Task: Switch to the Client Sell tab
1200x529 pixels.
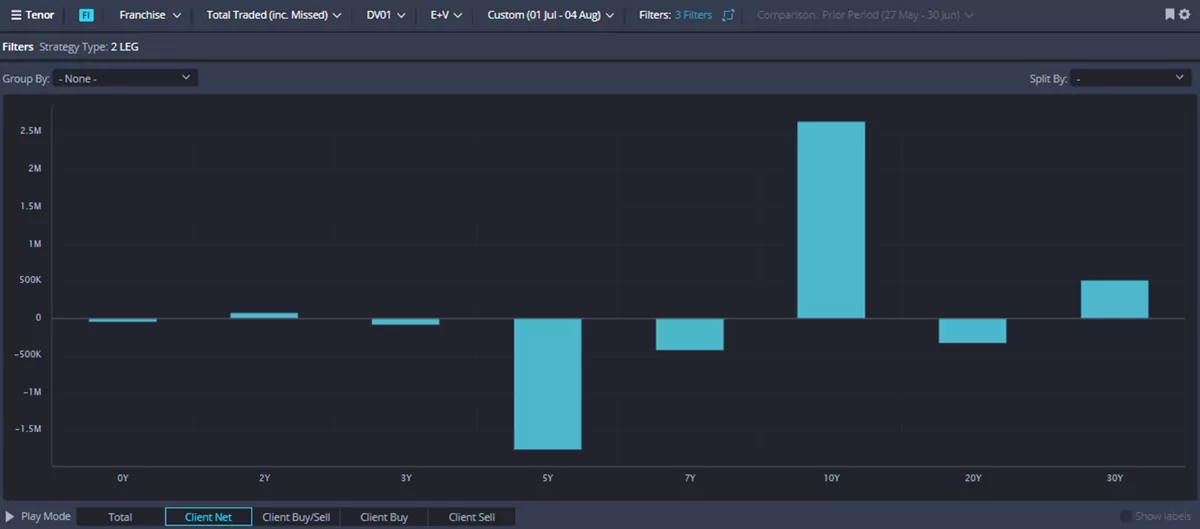Action: click(x=472, y=517)
